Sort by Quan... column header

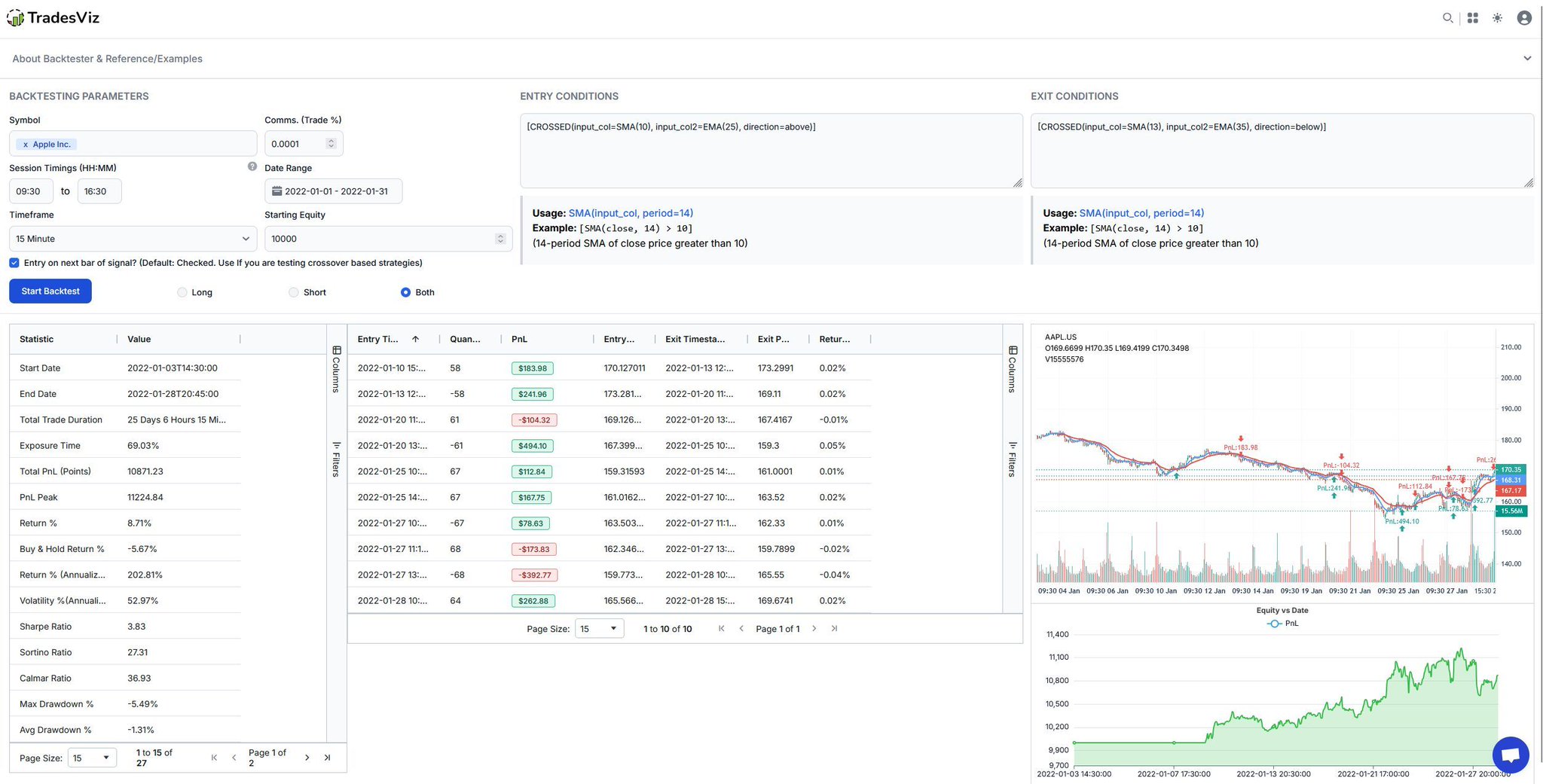(470, 340)
